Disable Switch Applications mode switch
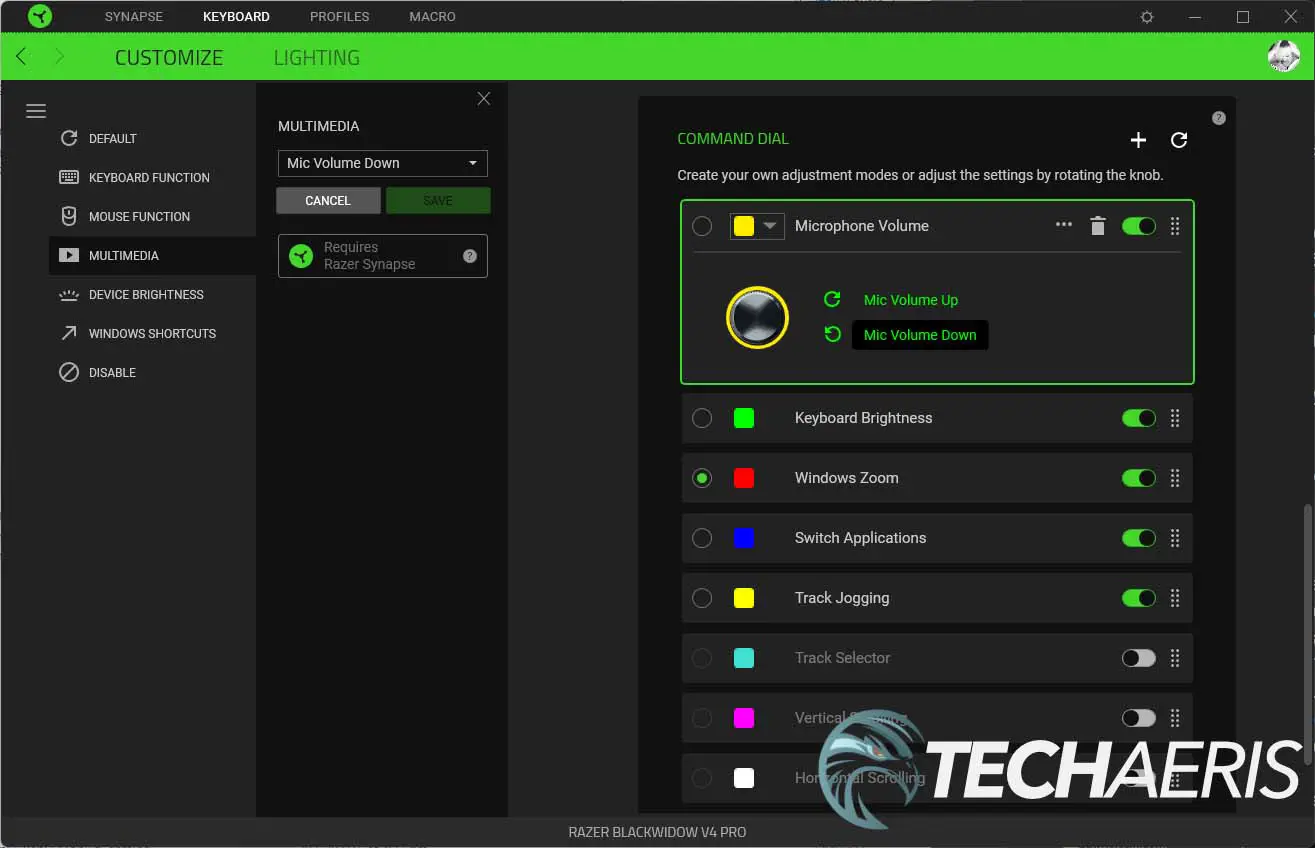The image size is (1315, 848). (x=1139, y=538)
